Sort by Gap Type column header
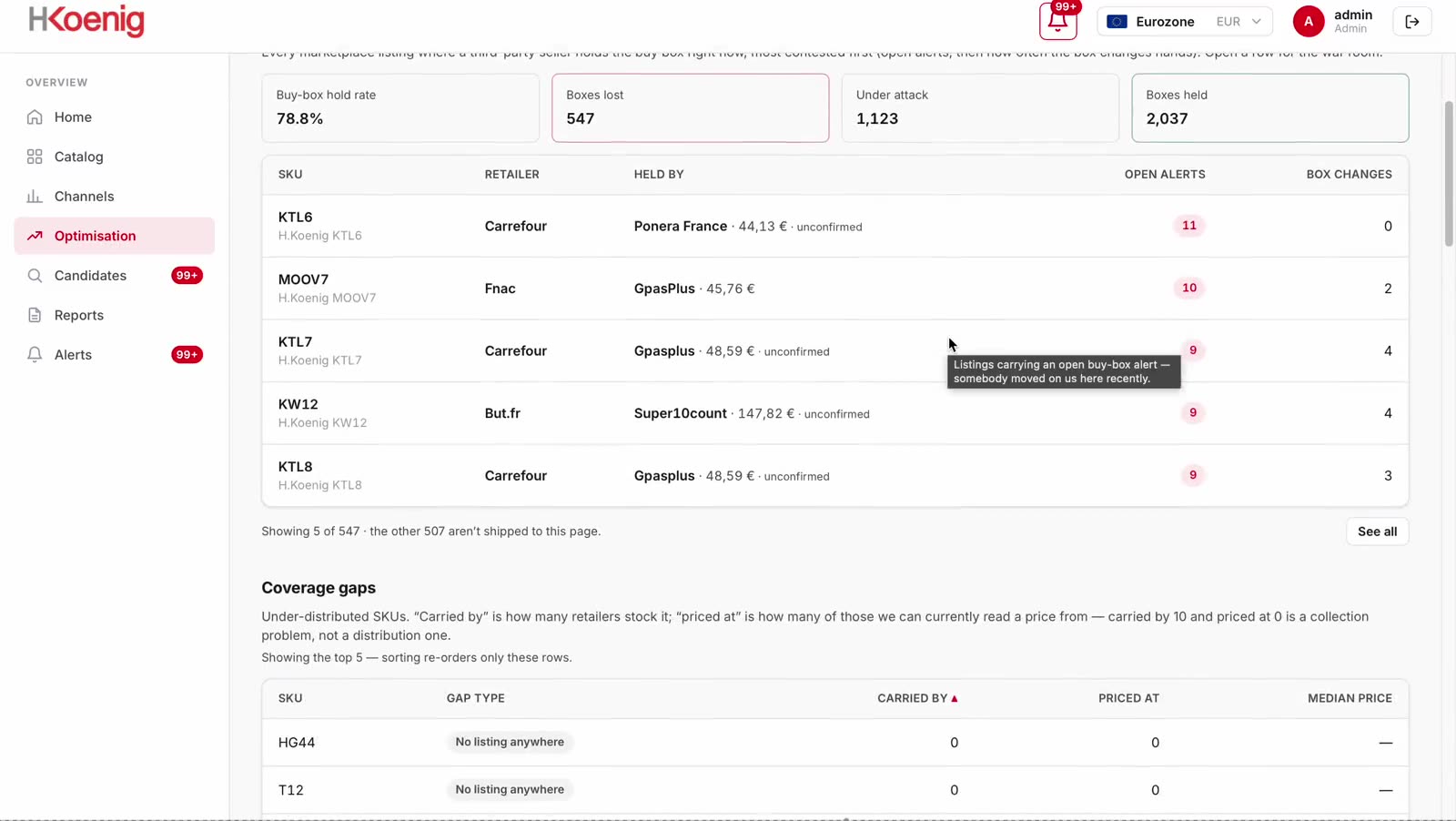 [475, 698]
